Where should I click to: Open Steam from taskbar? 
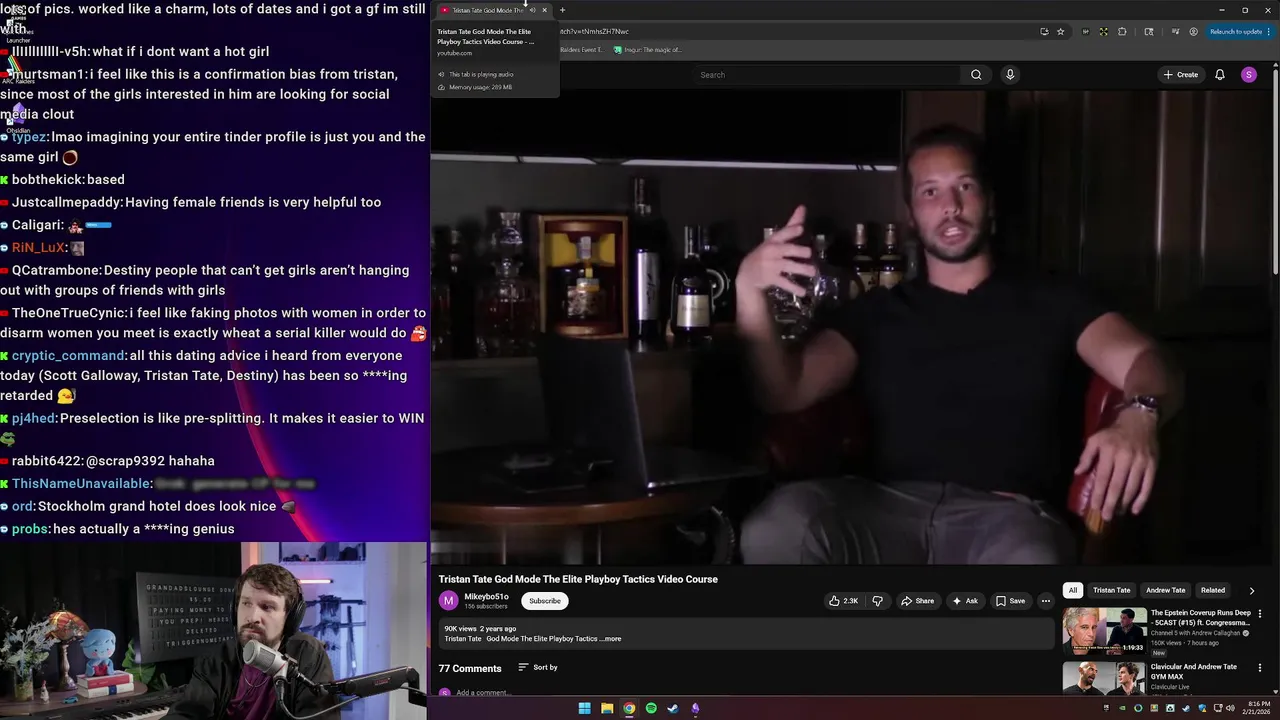pyautogui.click(x=673, y=708)
